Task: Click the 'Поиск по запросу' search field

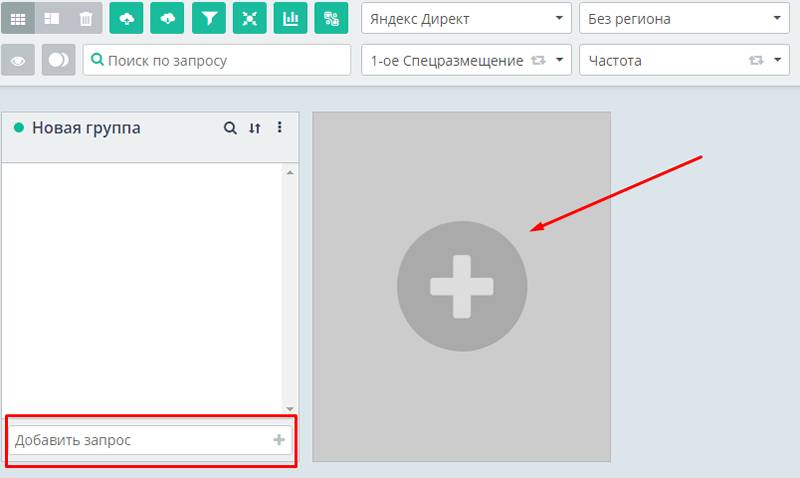Action: pyautogui.click(x=217, y=60)
